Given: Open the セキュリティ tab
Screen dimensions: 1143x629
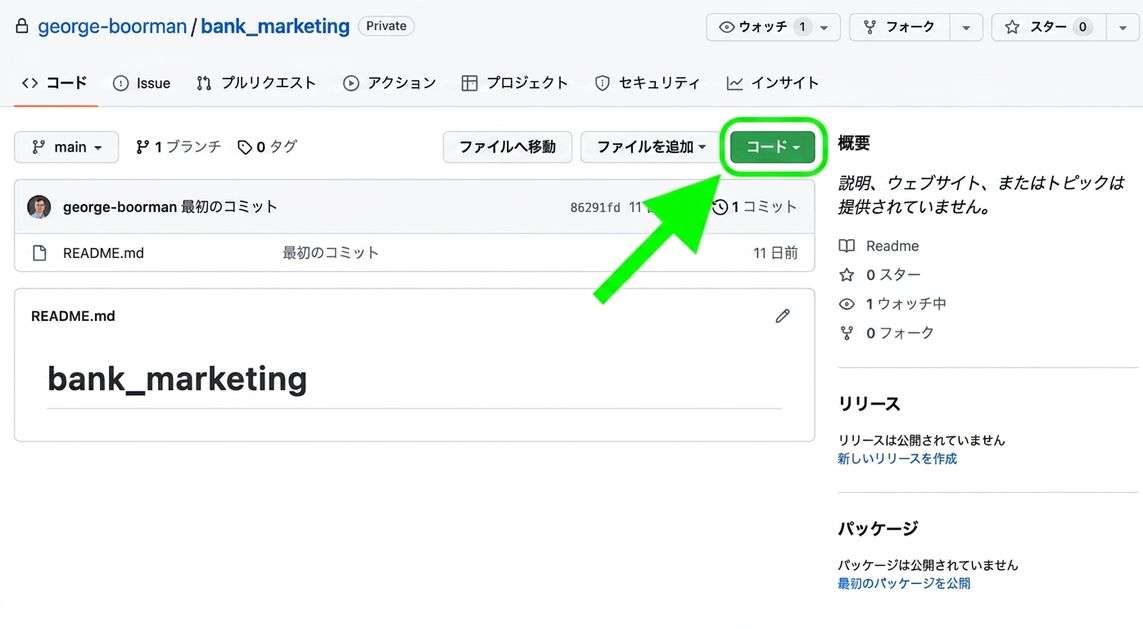Looking at the screenshot, I should pyautogui.click(x=647, y=83).
